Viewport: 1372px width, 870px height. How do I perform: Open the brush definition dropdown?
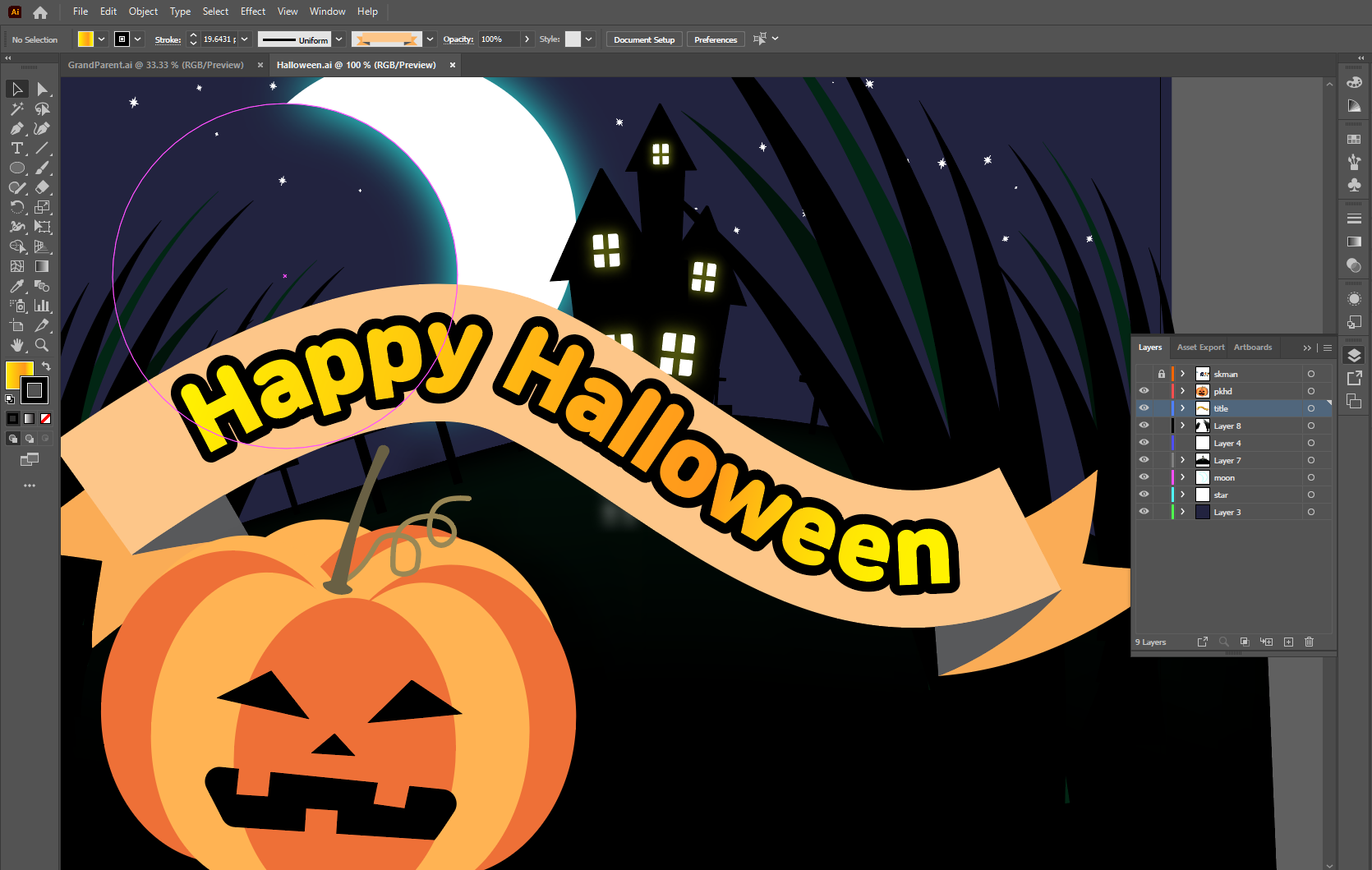coord(430,39)
